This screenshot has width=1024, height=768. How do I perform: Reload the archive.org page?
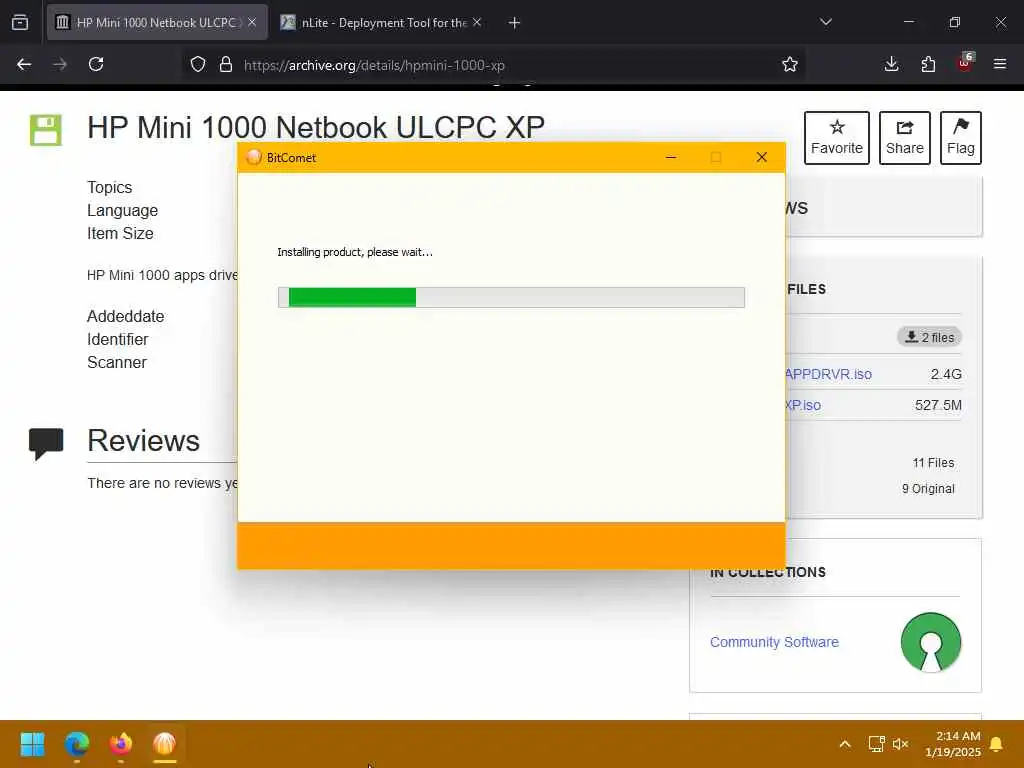click(x=96, y=65)
